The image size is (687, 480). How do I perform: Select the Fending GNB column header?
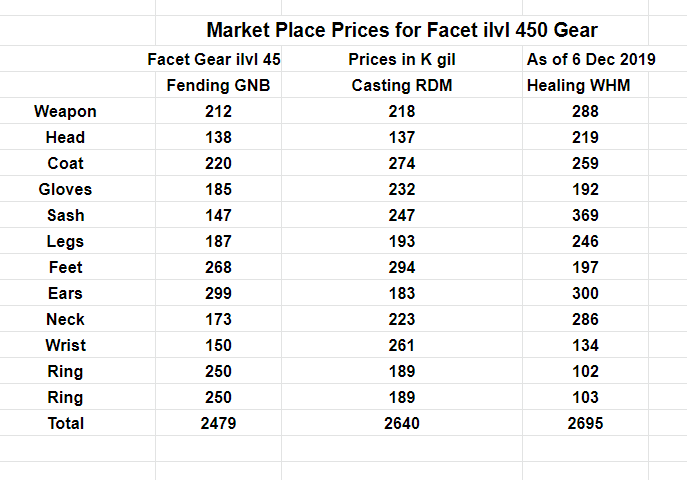coord(218,86)
